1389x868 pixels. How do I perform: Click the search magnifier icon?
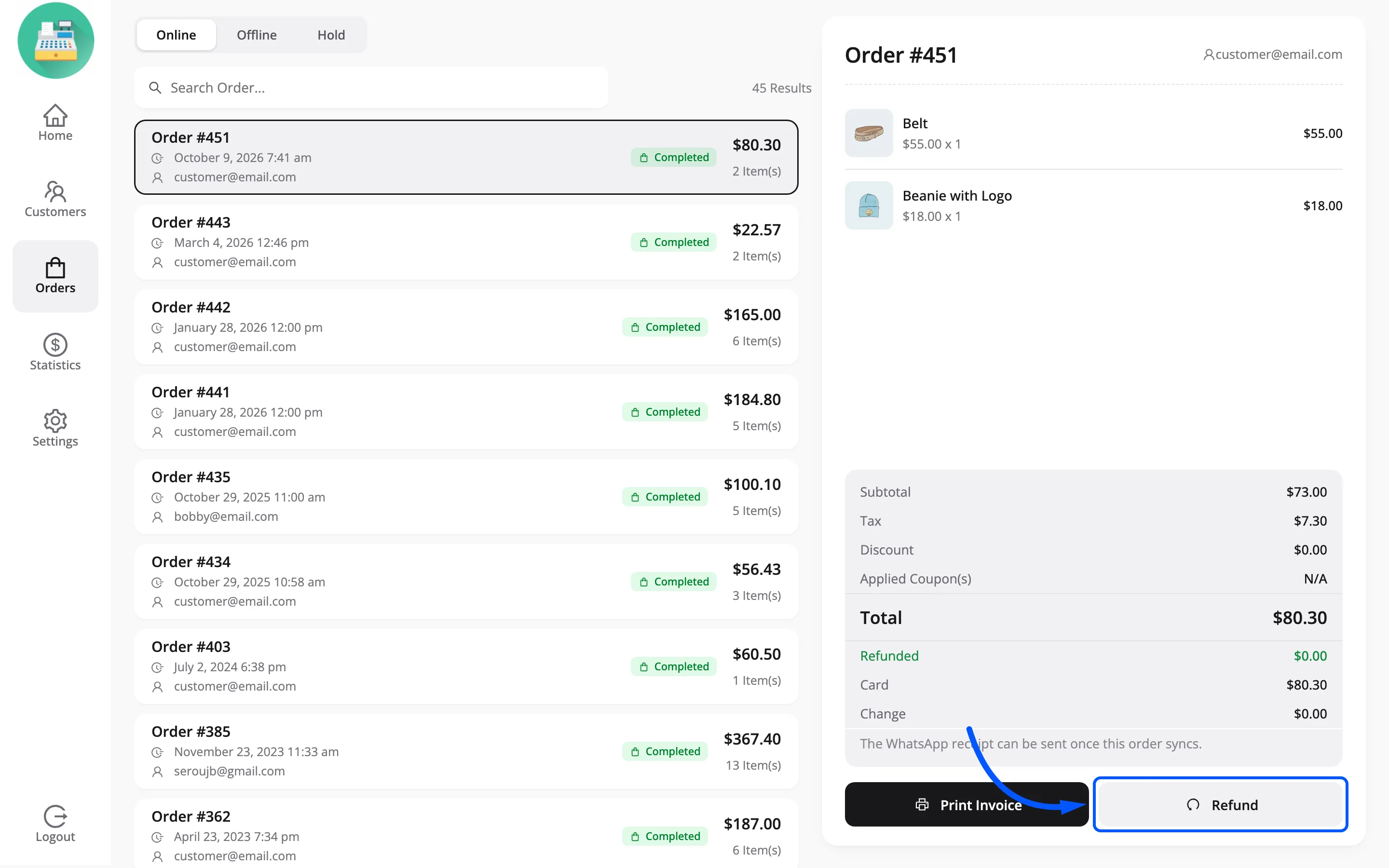pyautogui.click(x=155, y=88)
